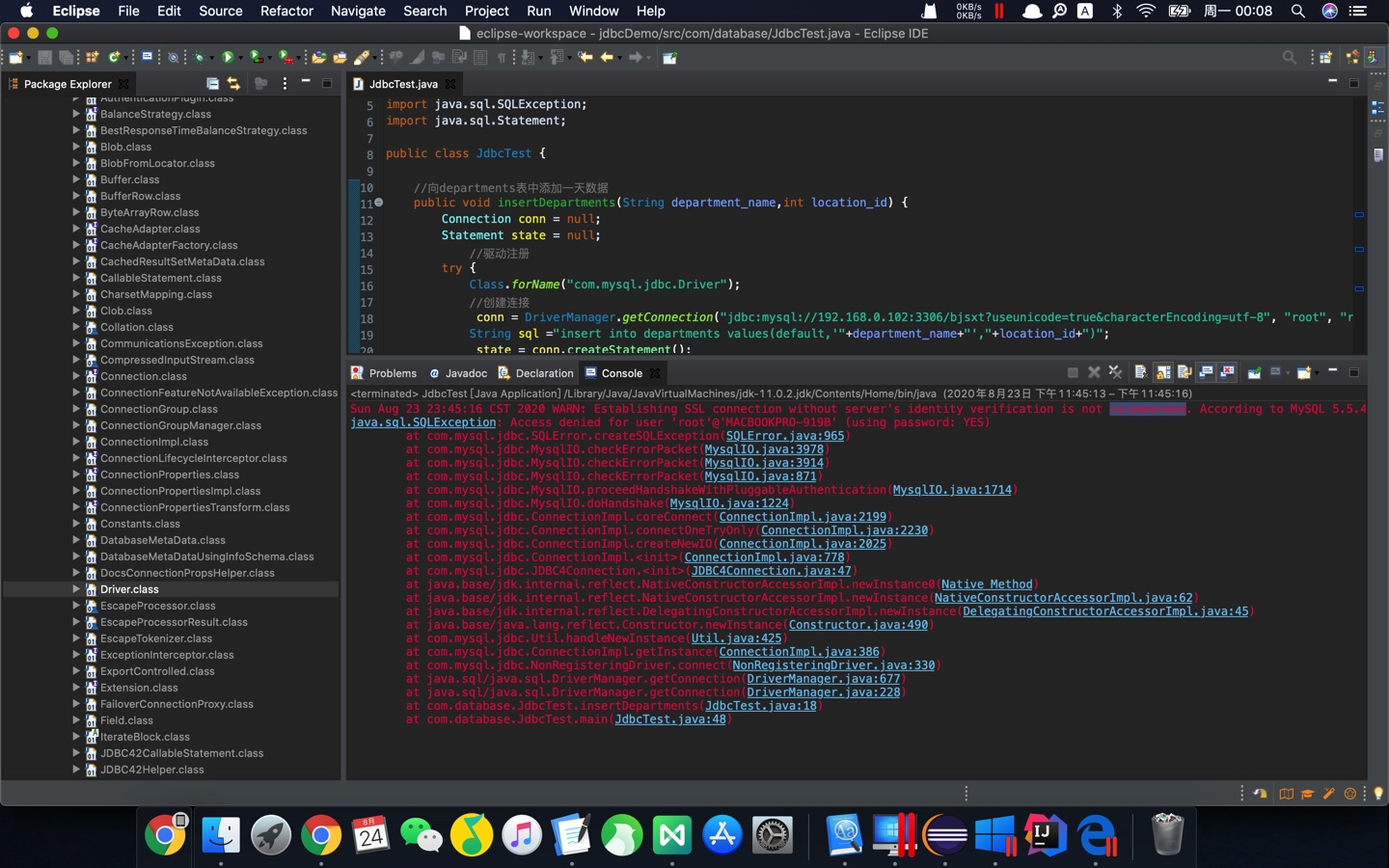The height and width of the screenshot is (868, 1389).
Task: Click Remove All Terminated Launches icon
Action: click(1115, 372)
